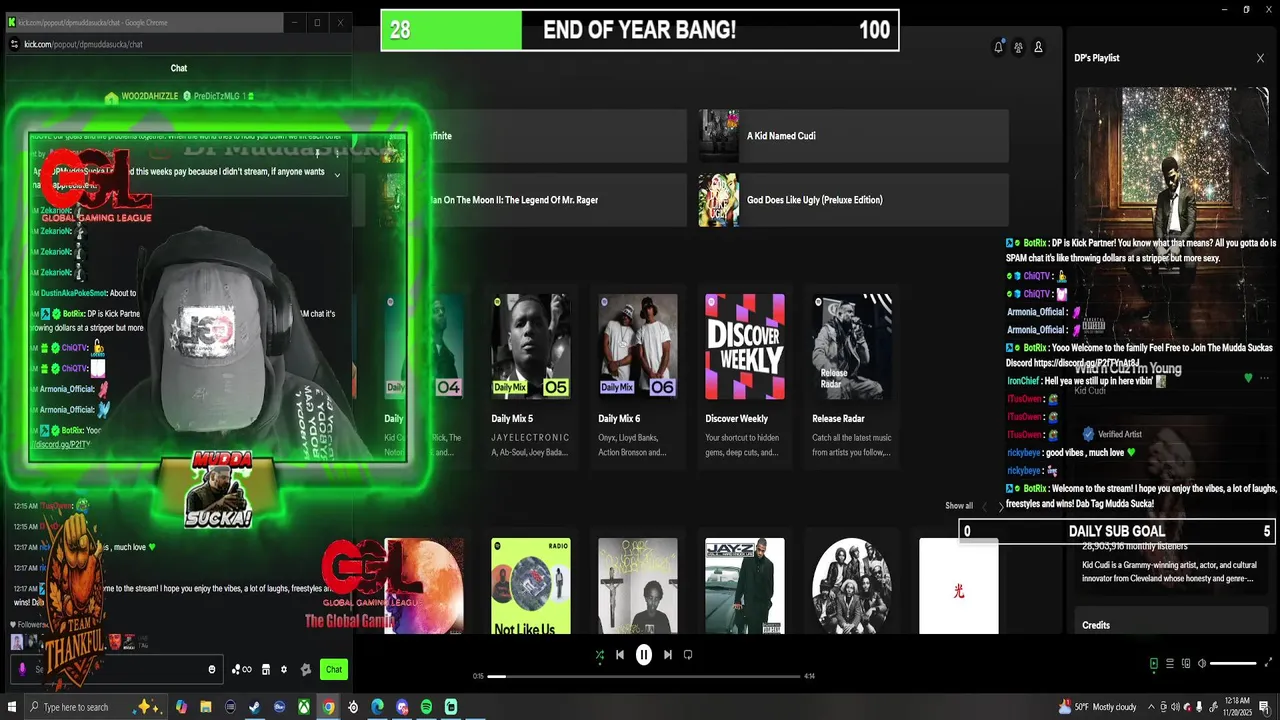Open Xbox app from taskbar
Viewport: 1280px width, 720px height.
coord(304,707)
